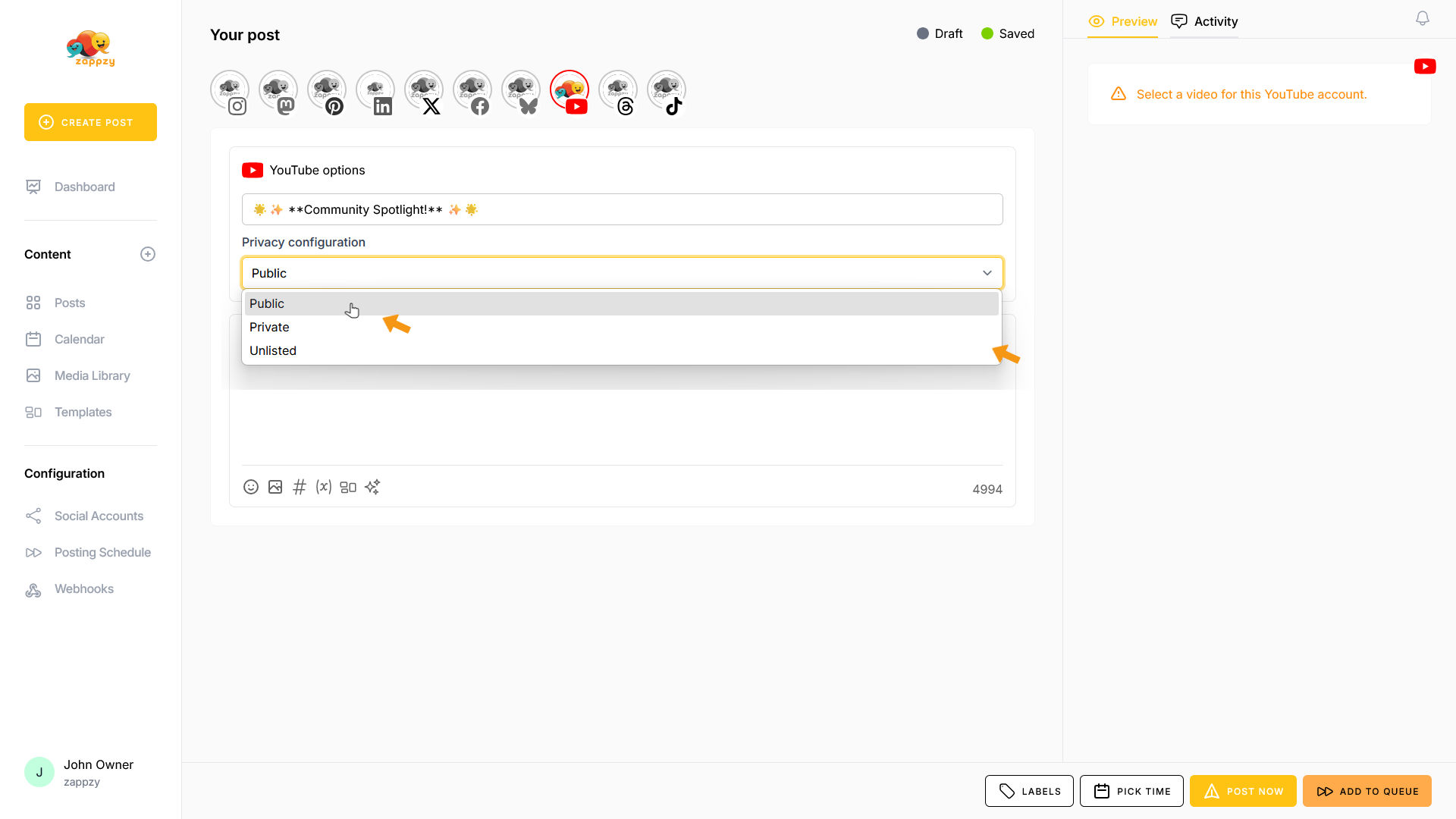
Task: Open Media Library in sidebar
Action: click(x=92, y=375)
